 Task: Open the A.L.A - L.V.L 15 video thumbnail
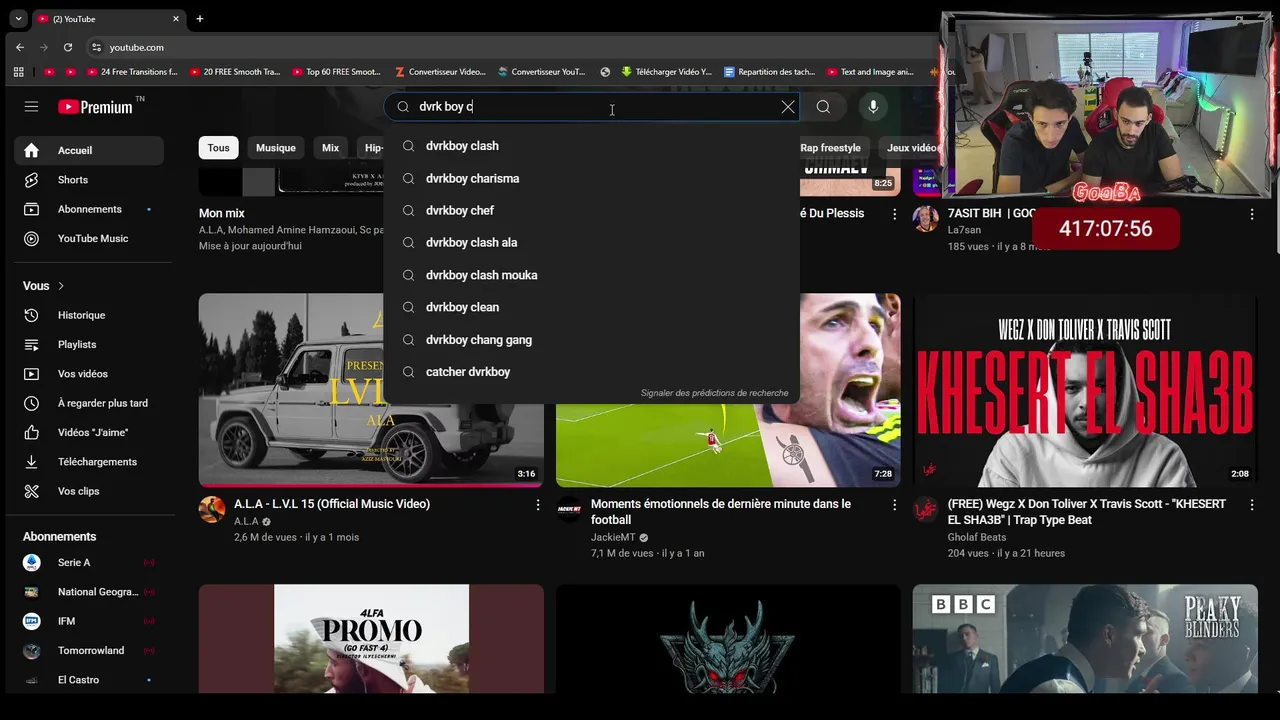tap(371, 390)
